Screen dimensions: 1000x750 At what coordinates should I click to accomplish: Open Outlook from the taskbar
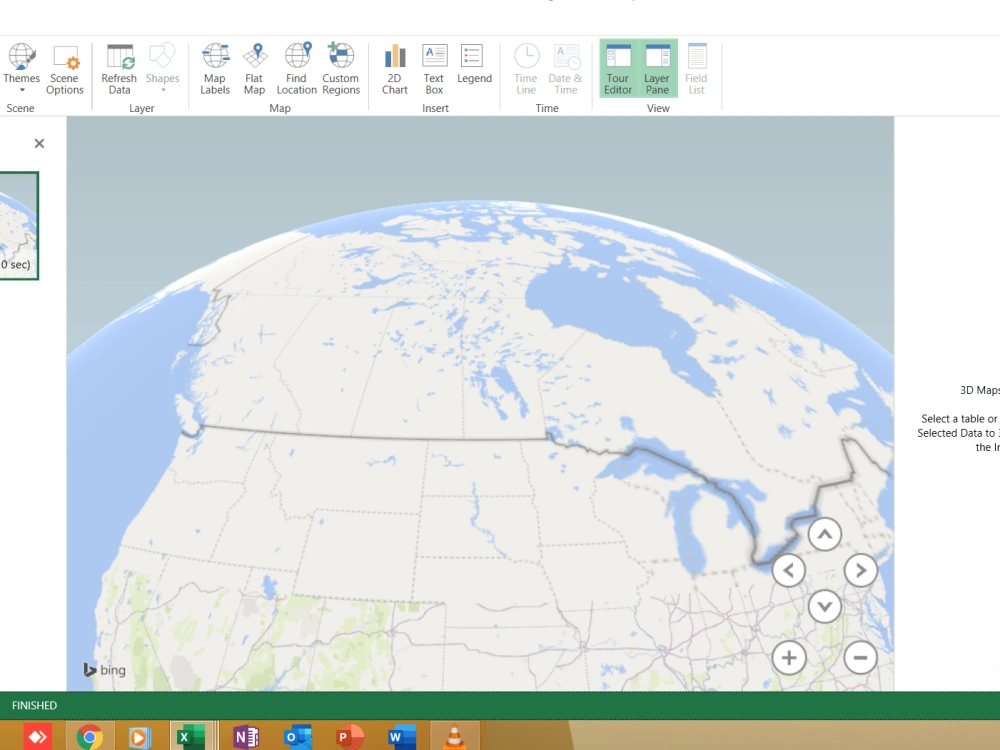pos(297,737)
